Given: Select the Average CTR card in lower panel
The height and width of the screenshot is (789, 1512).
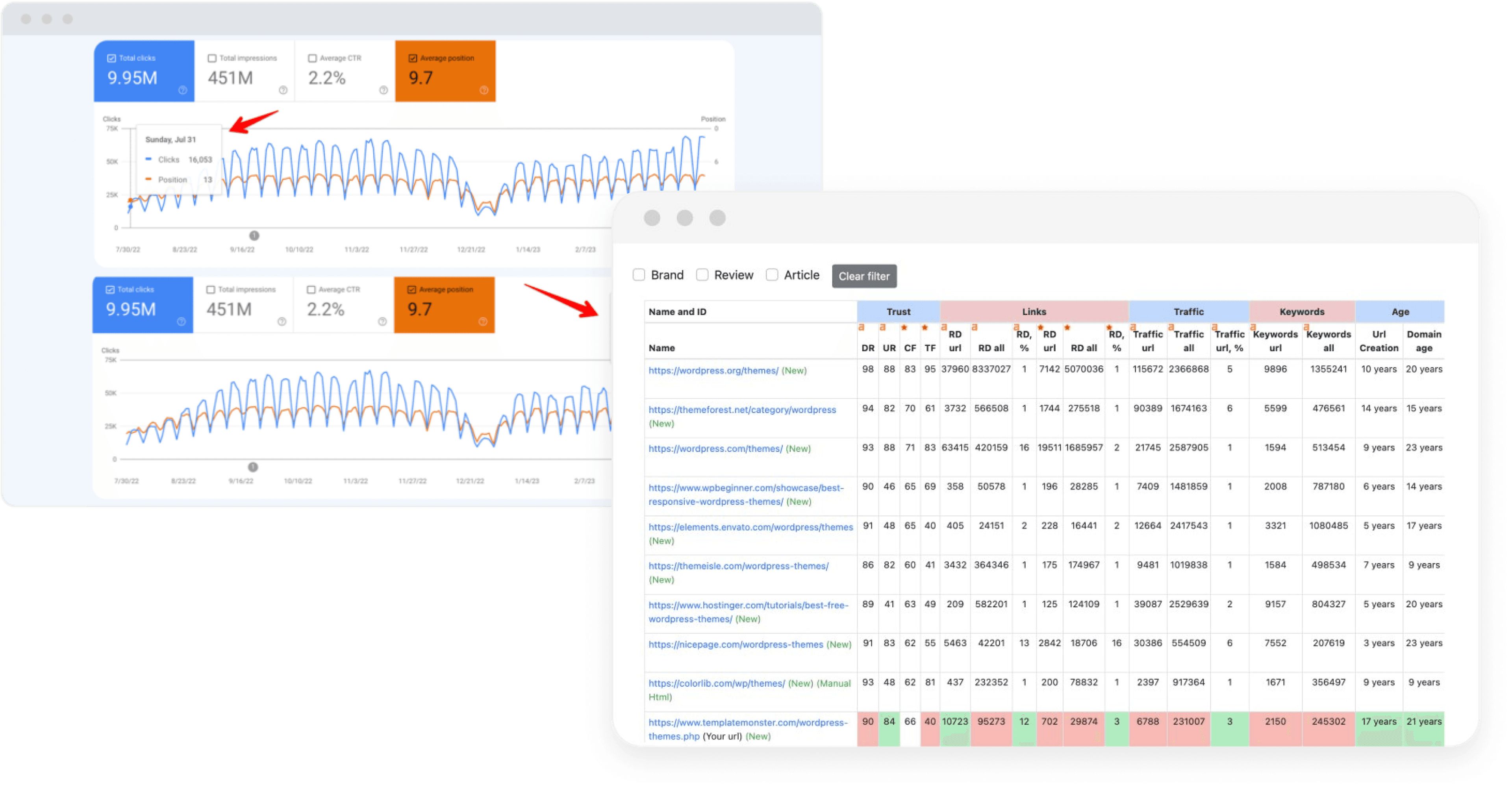Looking at the screenshot, I should (343, 305).
